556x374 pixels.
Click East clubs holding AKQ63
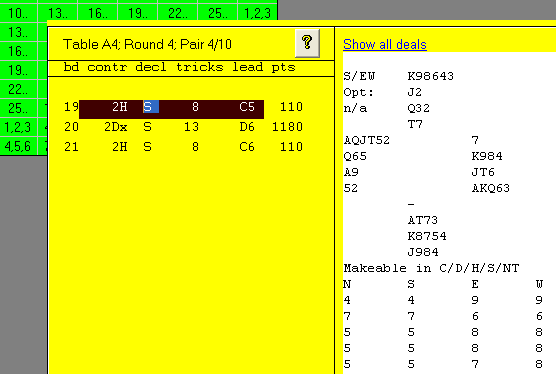point(491,188)
